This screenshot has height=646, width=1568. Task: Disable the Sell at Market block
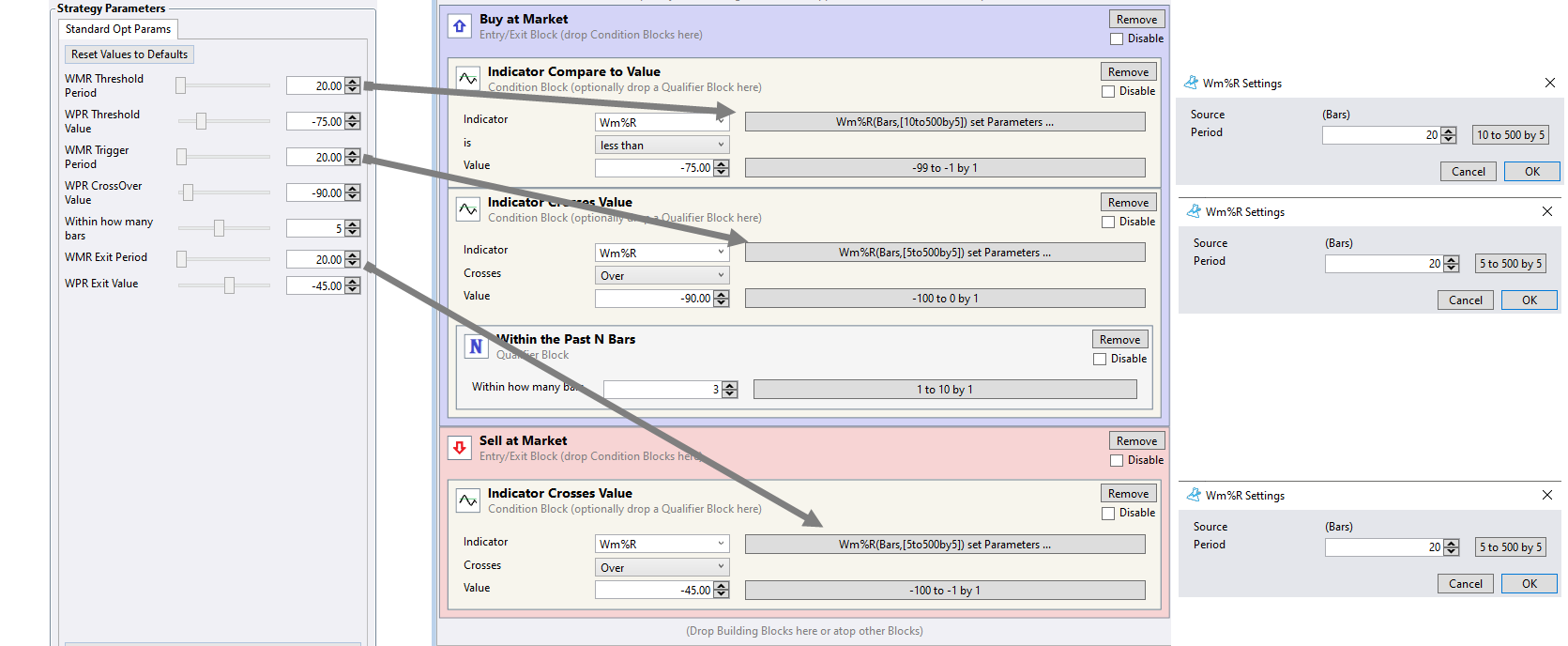1117,460
